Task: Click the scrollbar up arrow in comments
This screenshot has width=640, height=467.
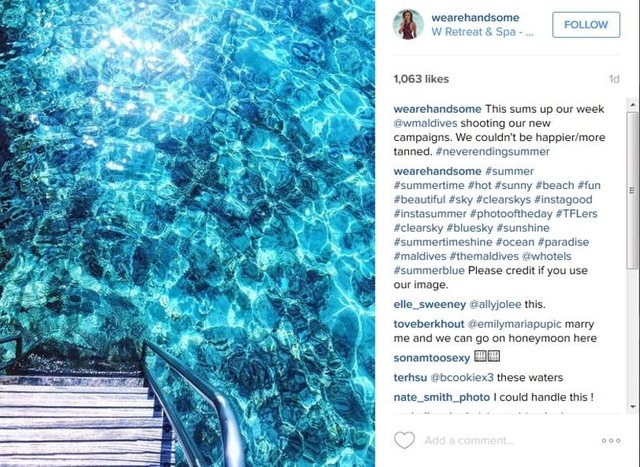Action: coord(633,105)
